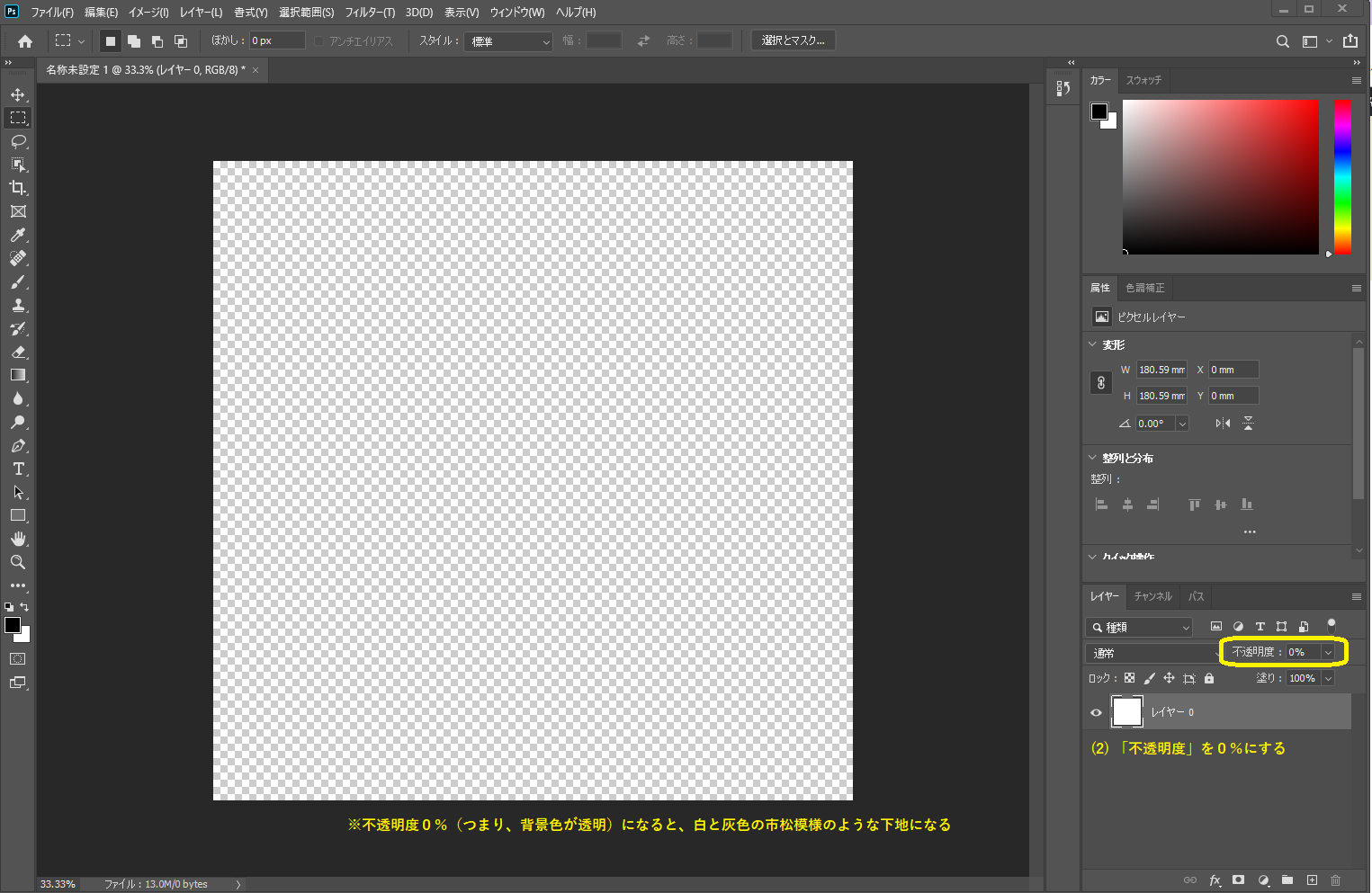Select the Eyedropper tool
1372x893 pixels.
tap(18, 235)
